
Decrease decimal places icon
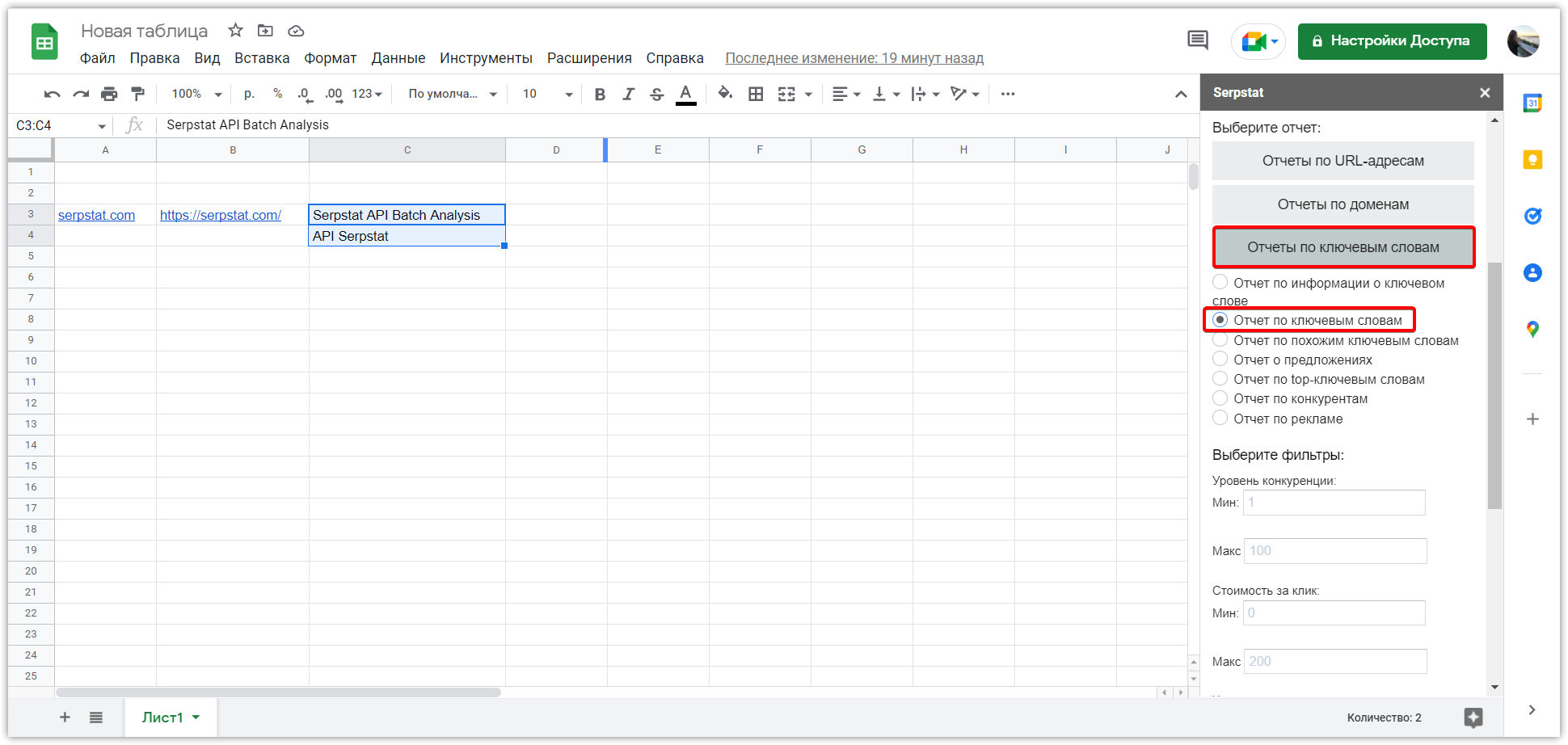tap(305, 95)
